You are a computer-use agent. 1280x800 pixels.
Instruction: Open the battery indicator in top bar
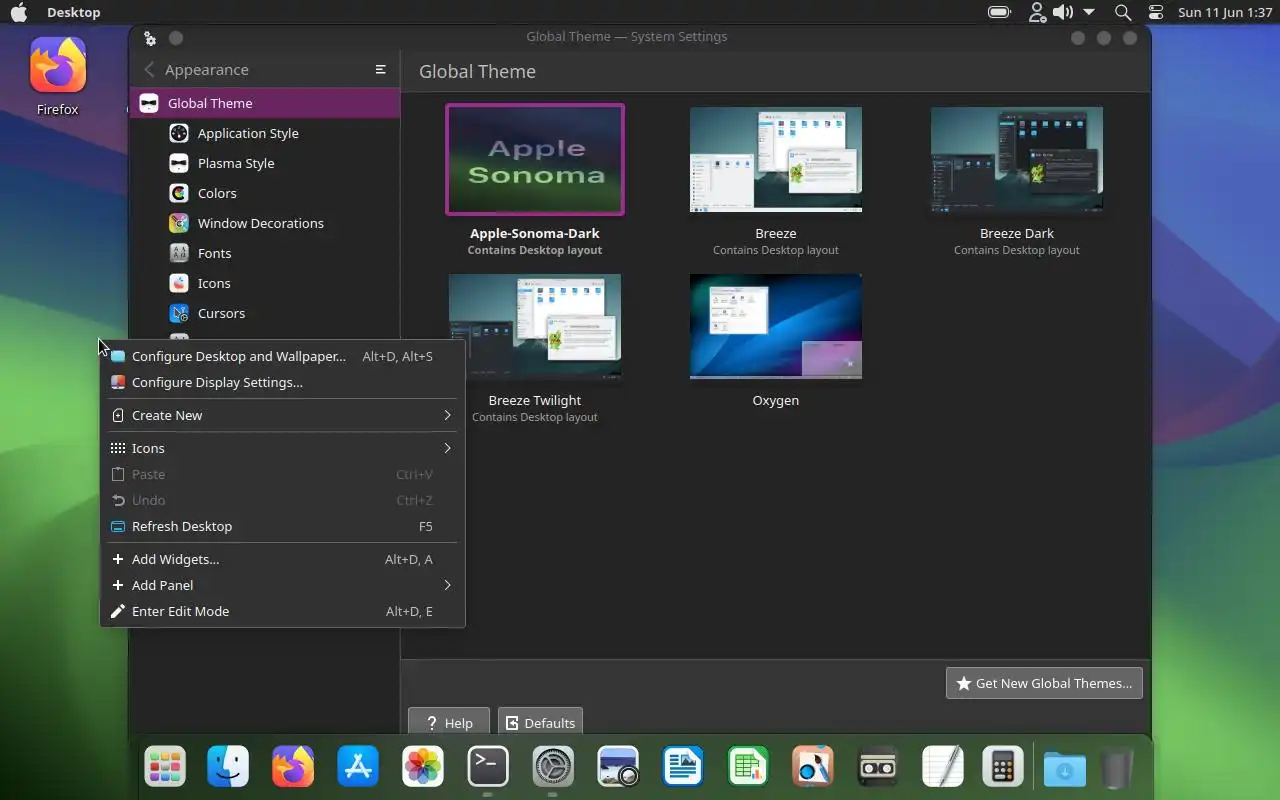[999, 12]
